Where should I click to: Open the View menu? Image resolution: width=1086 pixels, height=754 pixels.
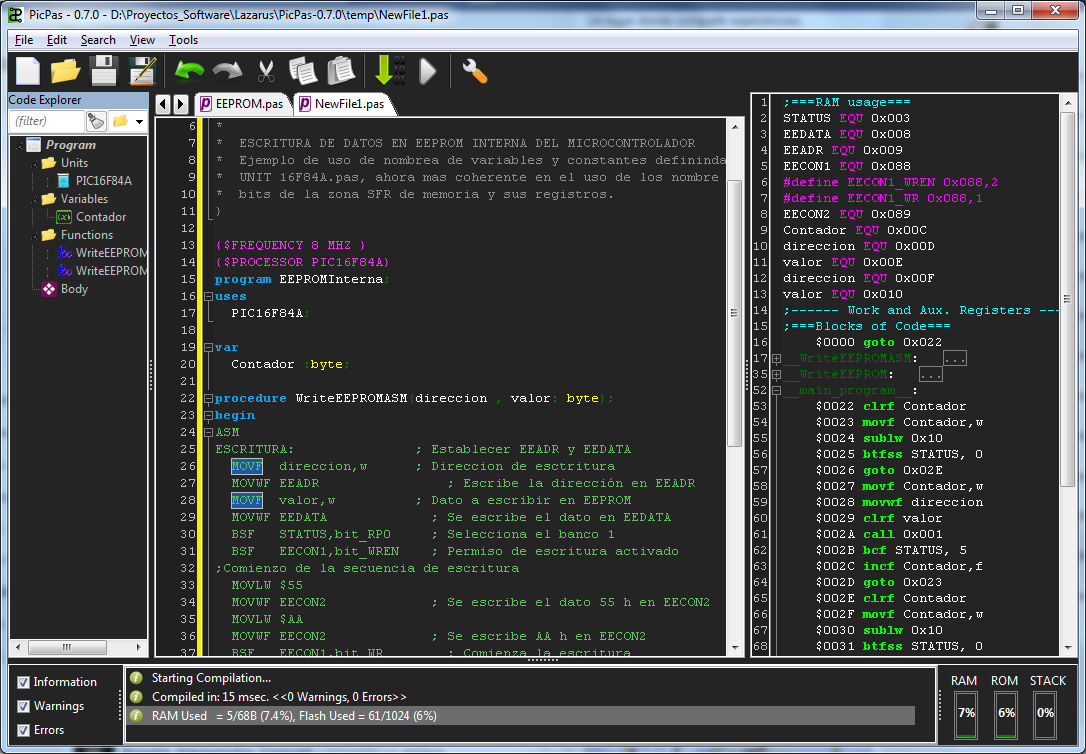click(142, 40)
